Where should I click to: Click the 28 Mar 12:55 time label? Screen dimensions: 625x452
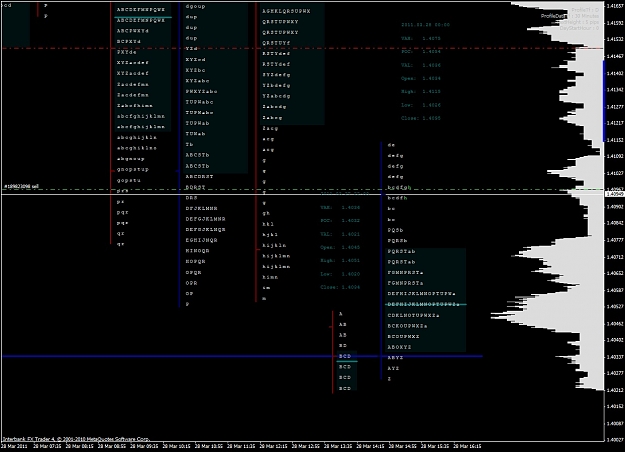(x=306, y=446)
